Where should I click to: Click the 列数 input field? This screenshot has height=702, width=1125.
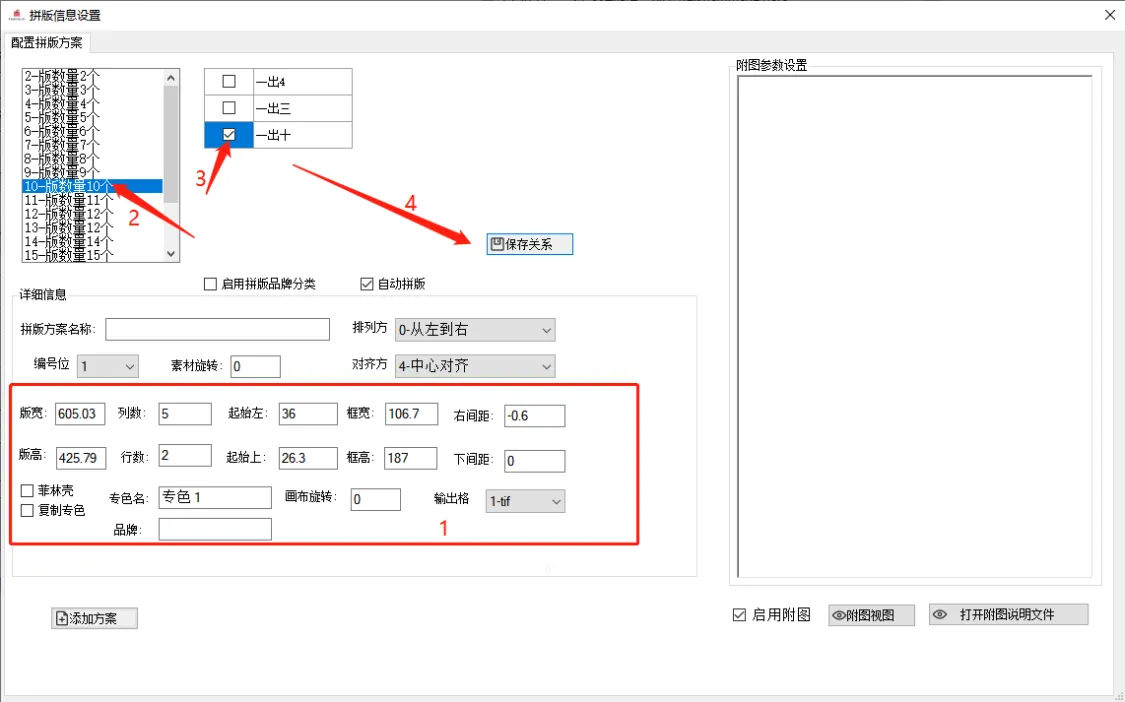pyautogui.click(x=185, y=413)
